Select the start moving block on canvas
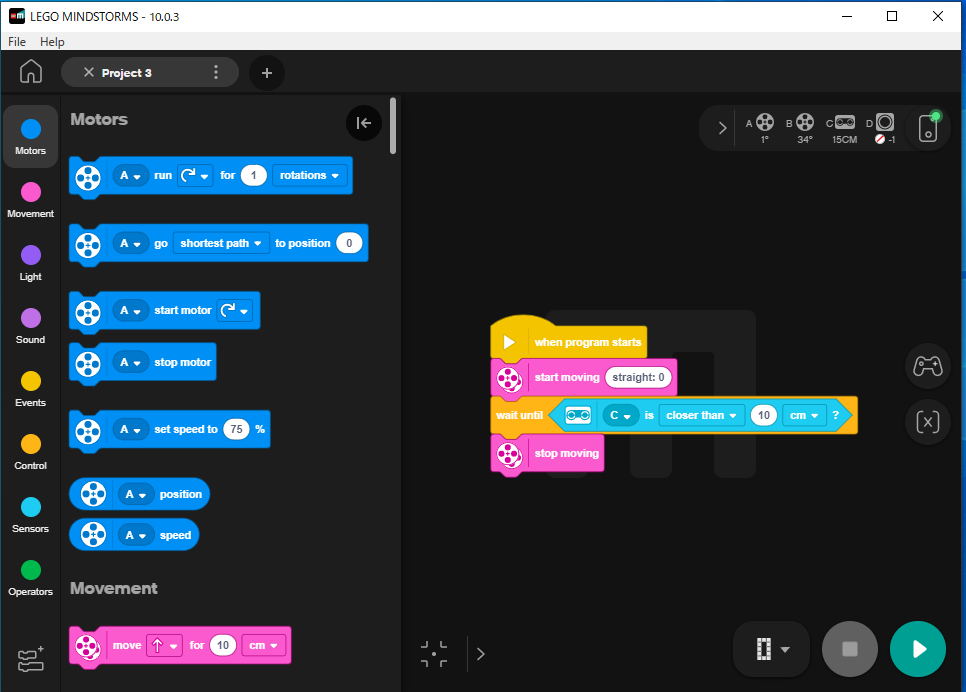The image size is (966, 692). 567,377
